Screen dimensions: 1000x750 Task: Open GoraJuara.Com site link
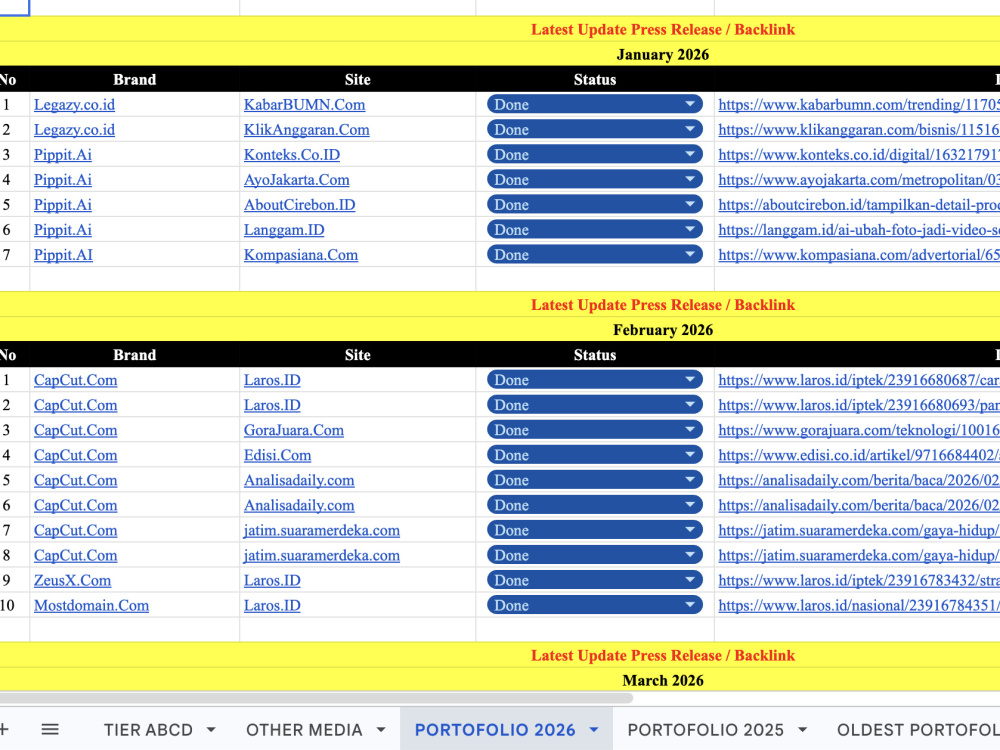tap(293, 430)
